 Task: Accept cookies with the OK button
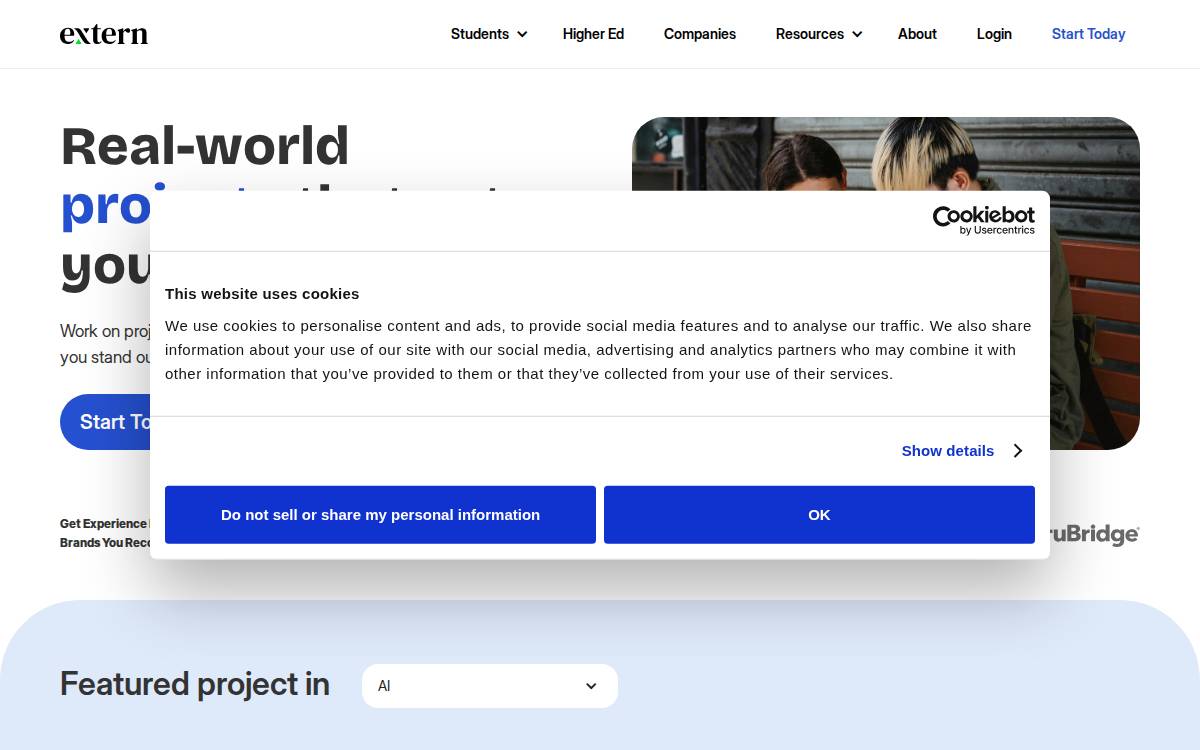coord(819,515)
